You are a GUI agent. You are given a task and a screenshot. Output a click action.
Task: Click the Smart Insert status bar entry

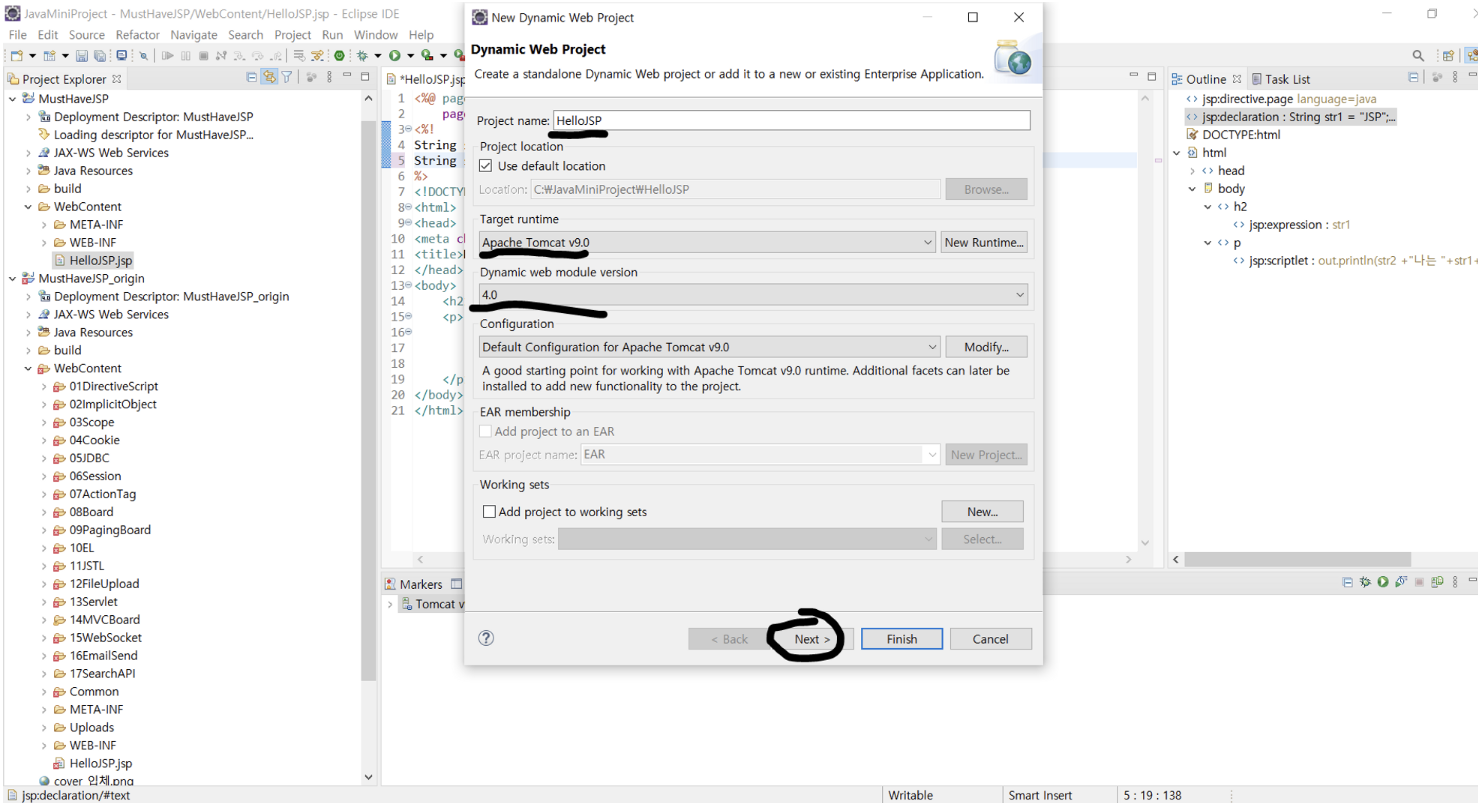(1040, 795)
